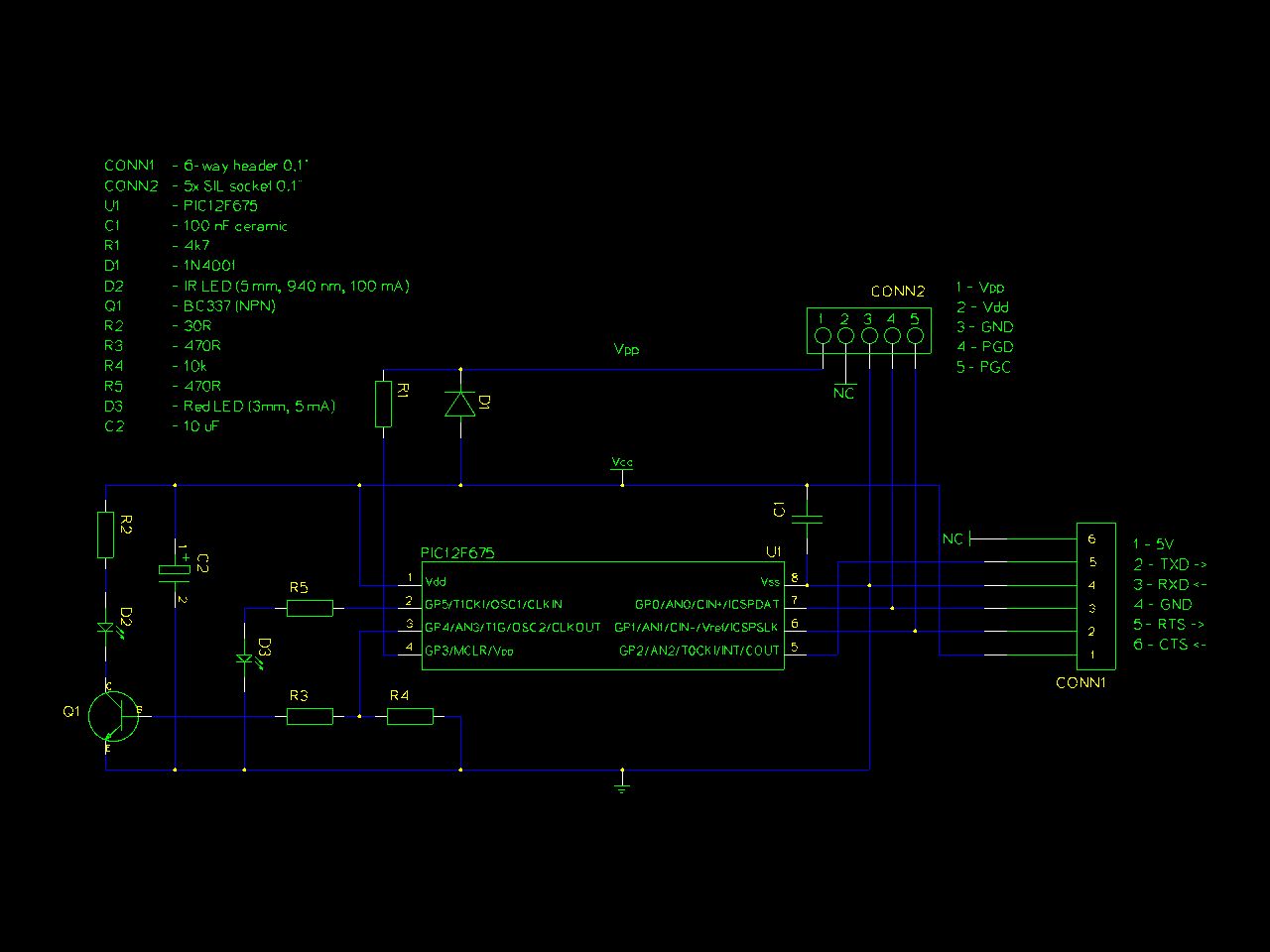Viewport: 1270px width, 952px height.
Task: Select the D2 IR LED symbol
Action: 106,627
